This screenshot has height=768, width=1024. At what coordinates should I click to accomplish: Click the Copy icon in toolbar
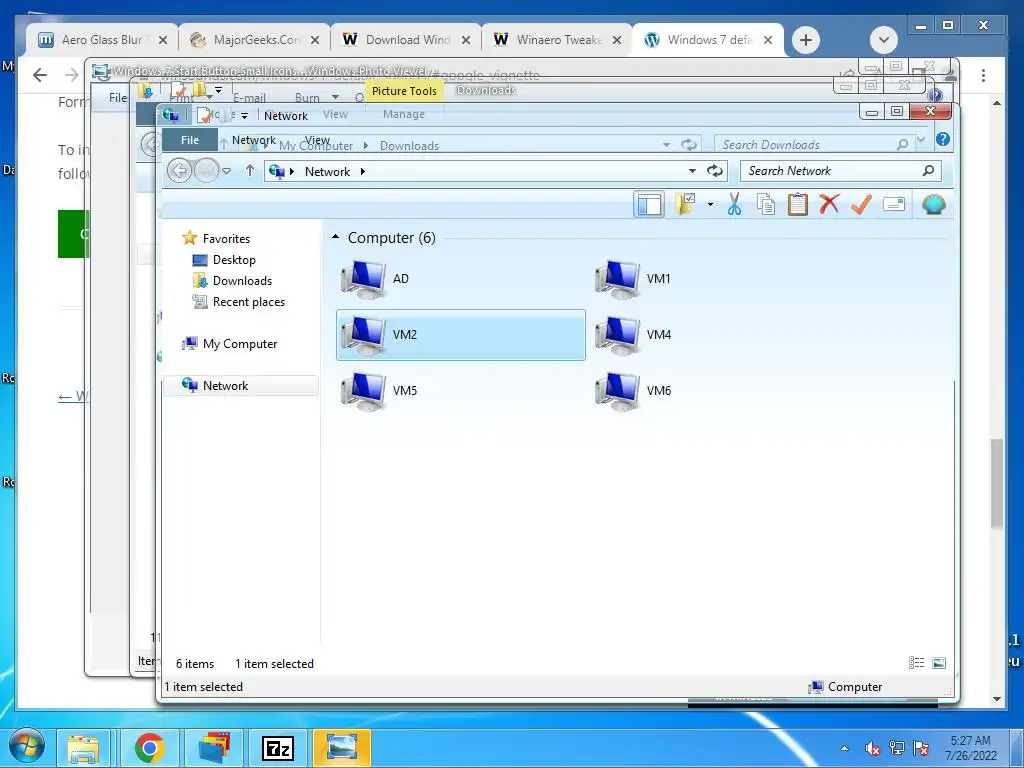coord(765,204)
